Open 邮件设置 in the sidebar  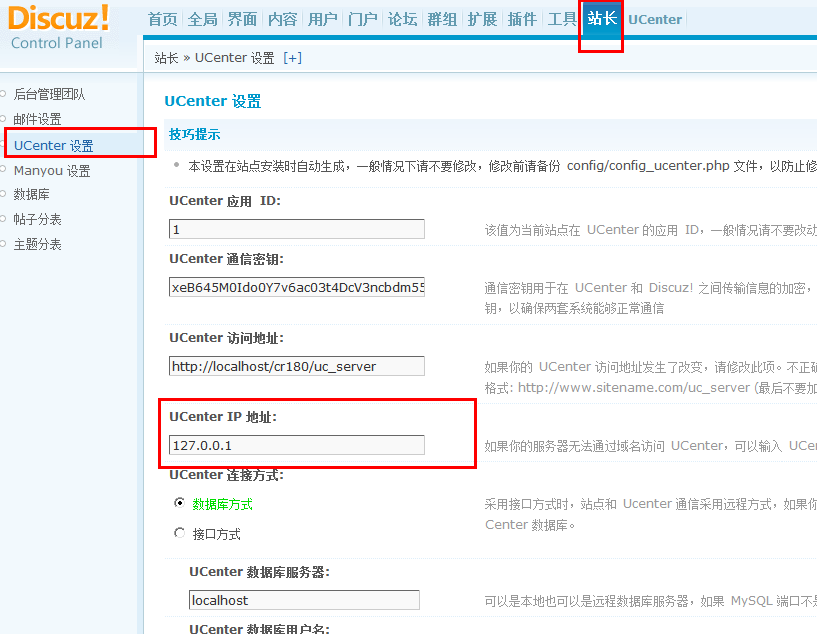pyautogui.click(x=37, y=119)
